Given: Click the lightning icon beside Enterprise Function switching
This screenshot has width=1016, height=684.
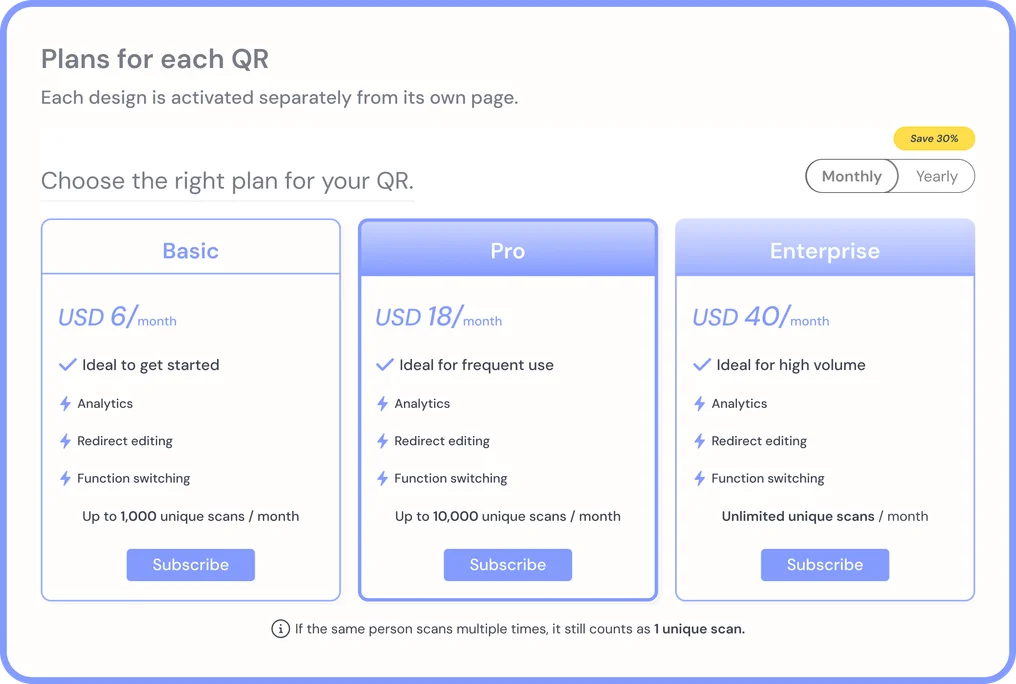Looking at the screenshot, I should coord(699,479).
